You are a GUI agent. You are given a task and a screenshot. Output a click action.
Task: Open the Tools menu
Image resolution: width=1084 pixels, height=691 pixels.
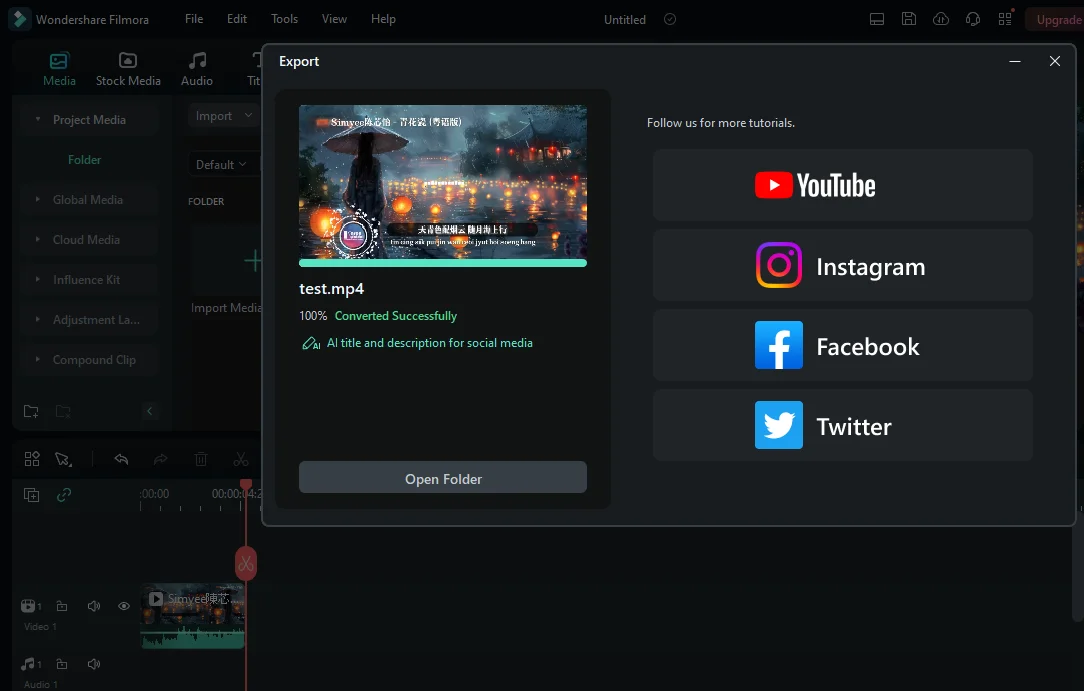tap(284, 19)
